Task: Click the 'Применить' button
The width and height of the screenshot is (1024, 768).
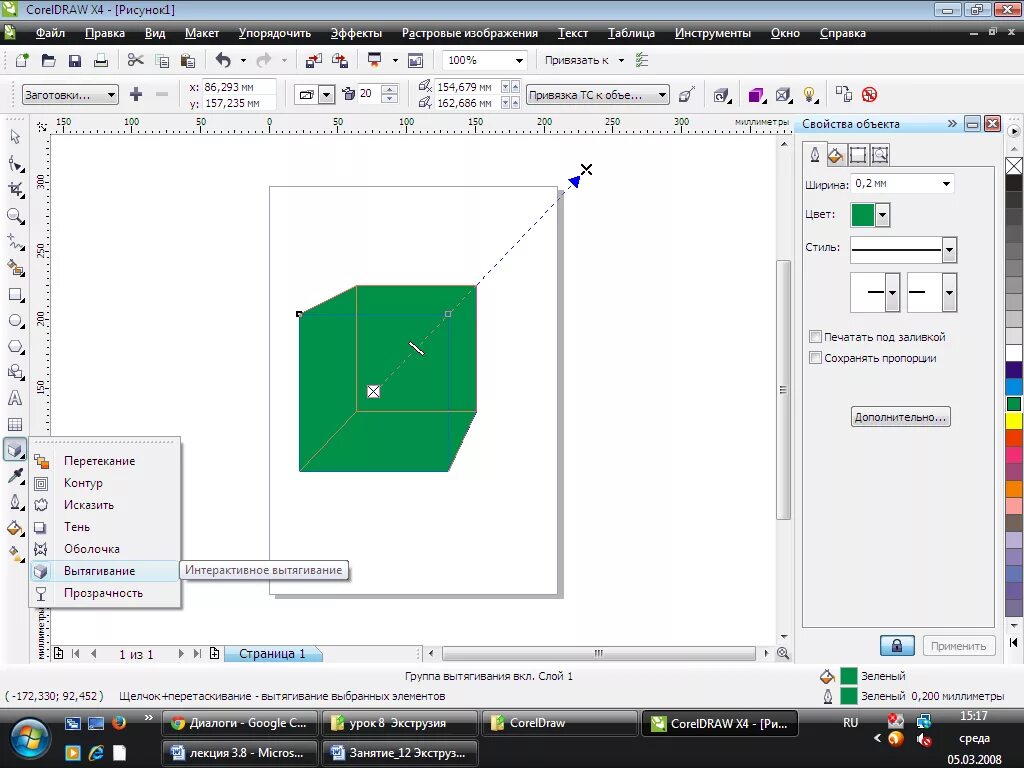Action: point(958,646)
